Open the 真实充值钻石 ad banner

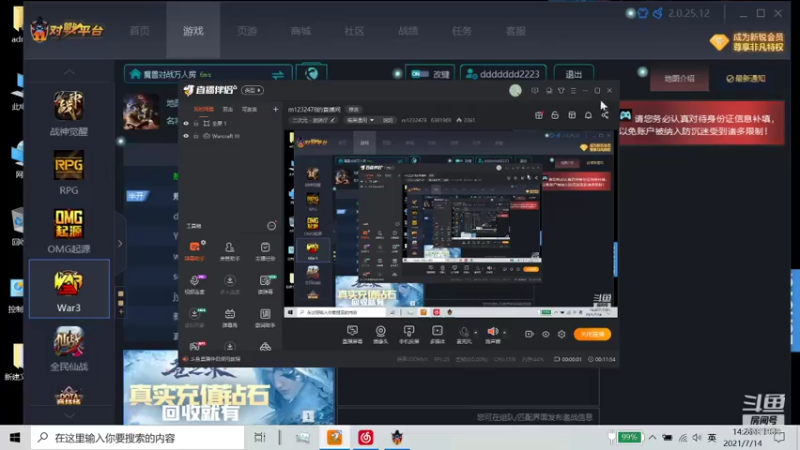pos(229,387)
